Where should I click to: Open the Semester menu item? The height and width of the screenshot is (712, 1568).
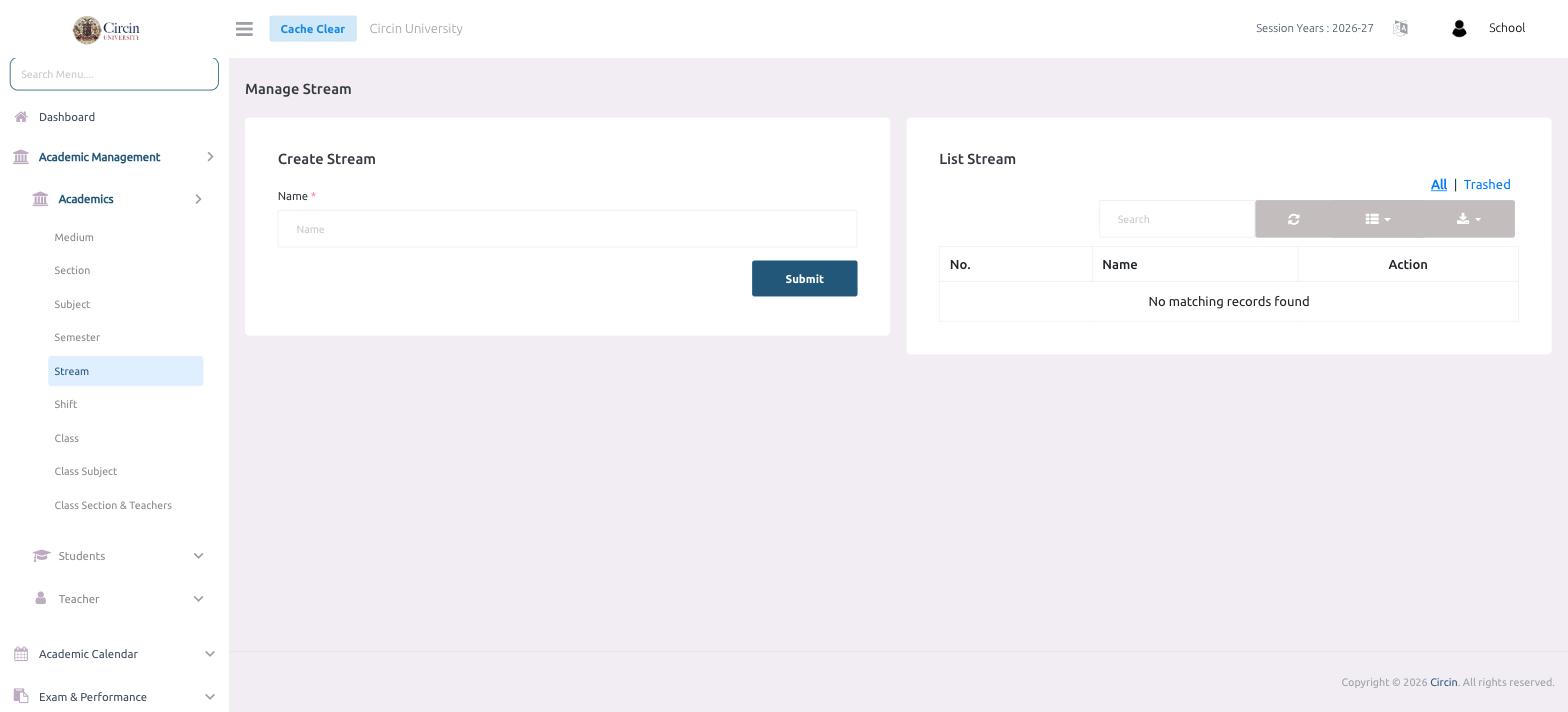(x=77, y=338)
